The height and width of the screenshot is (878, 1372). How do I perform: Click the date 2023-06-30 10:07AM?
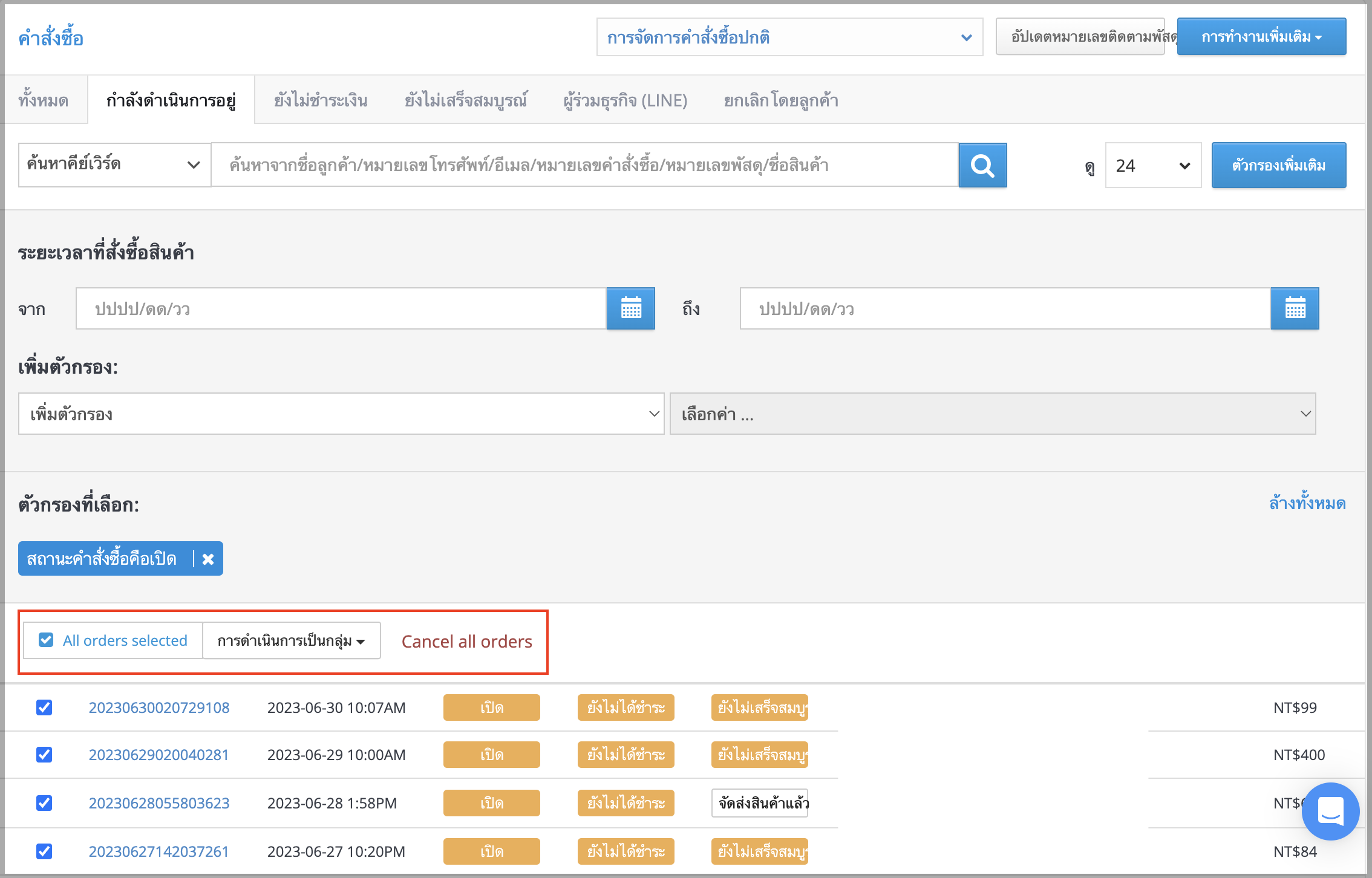click(336, 707)
